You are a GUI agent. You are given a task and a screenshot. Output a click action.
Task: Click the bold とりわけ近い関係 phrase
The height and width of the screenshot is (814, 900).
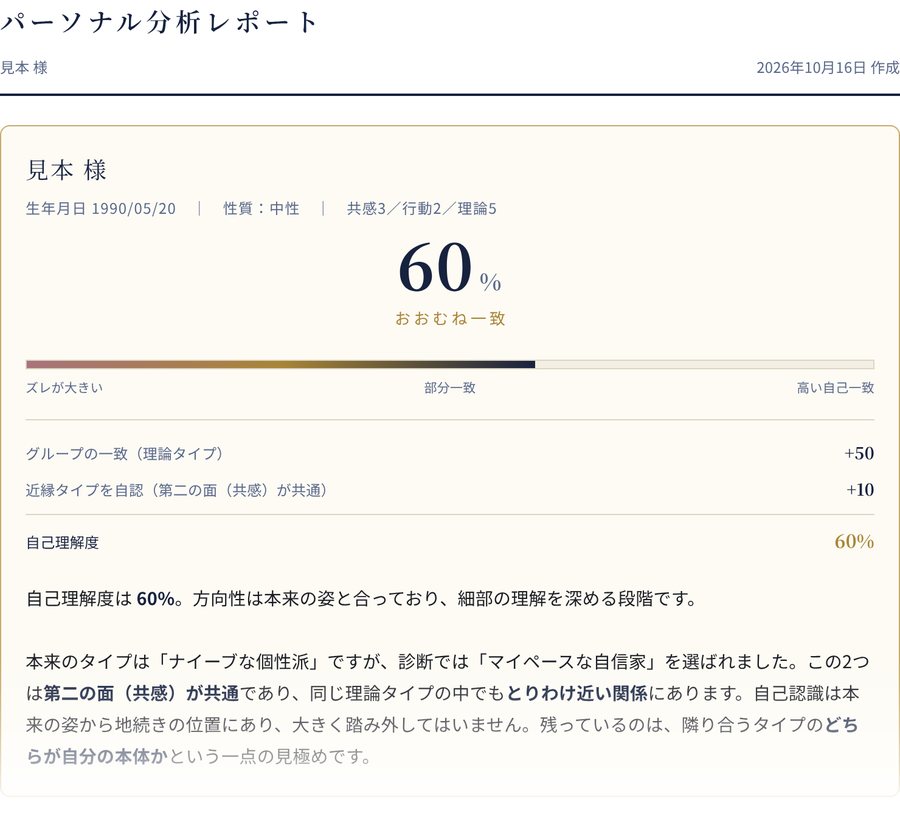click(577, 693)
